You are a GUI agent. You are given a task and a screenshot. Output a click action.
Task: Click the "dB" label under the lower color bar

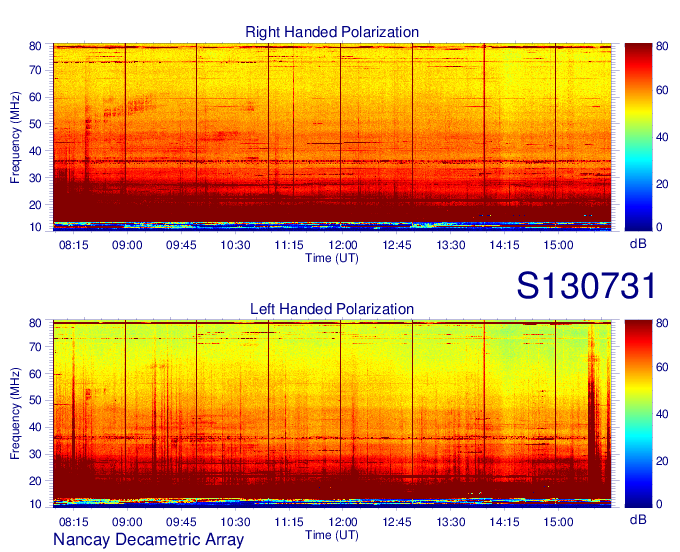(x=638, y=519)
